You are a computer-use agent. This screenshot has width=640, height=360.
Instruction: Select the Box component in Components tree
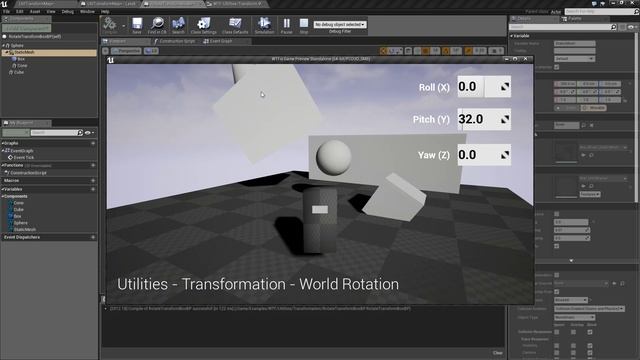(x=21, y=59)
